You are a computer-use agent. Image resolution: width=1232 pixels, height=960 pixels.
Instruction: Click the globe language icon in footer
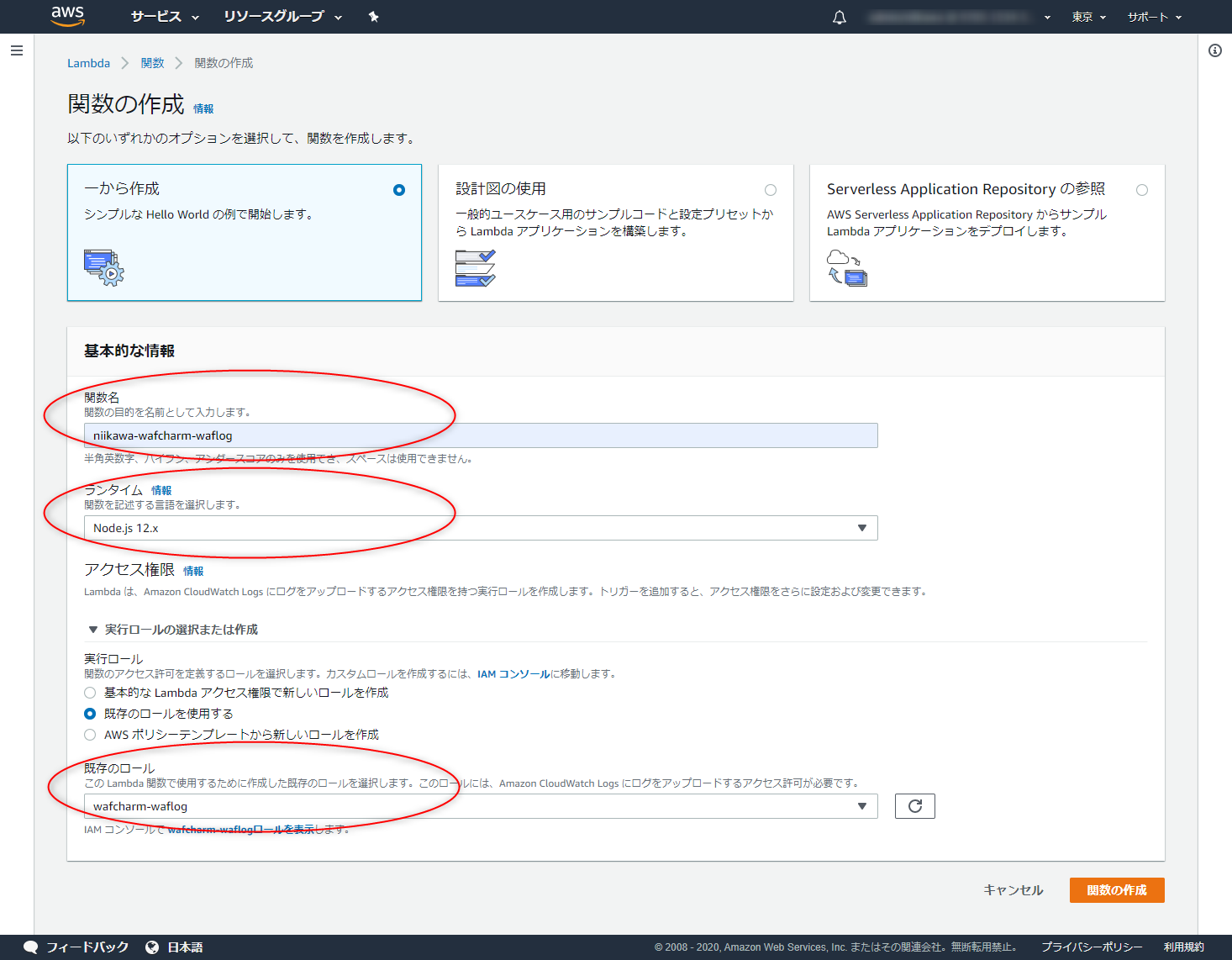(152, 947)
